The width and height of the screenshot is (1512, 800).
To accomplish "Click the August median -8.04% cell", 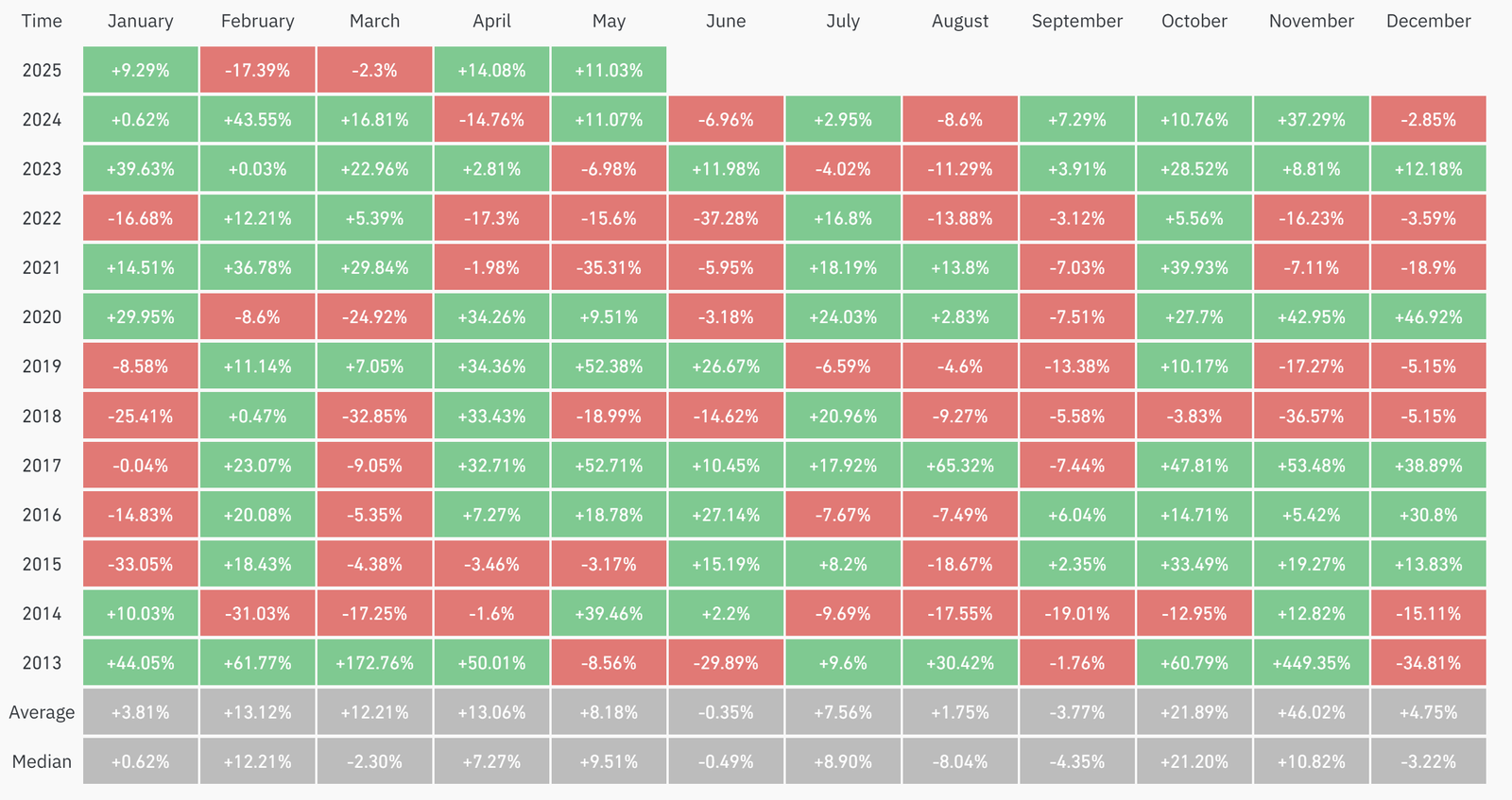I will pos(960,761).
